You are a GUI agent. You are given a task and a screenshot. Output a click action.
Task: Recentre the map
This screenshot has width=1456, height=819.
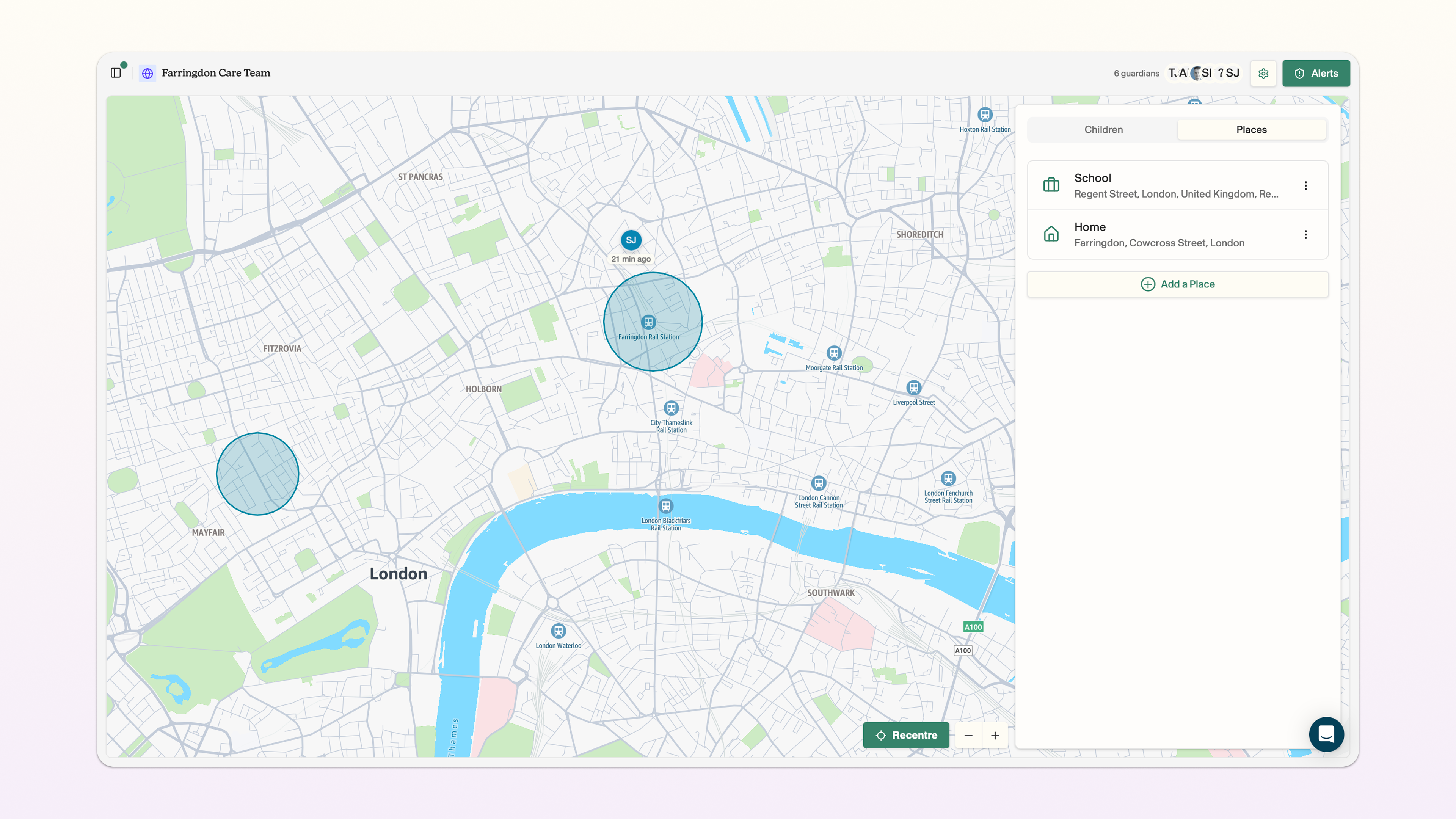click(906, 735)
